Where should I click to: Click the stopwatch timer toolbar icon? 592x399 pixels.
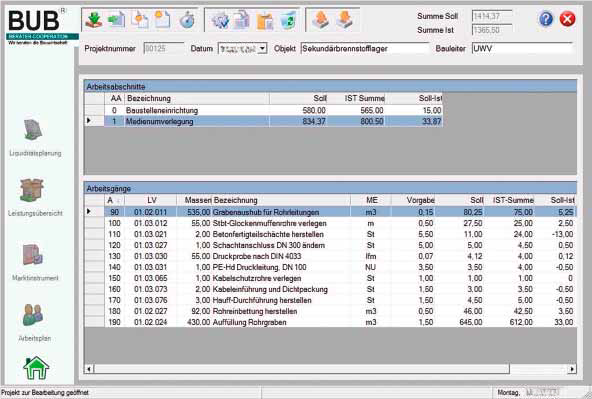187,20
